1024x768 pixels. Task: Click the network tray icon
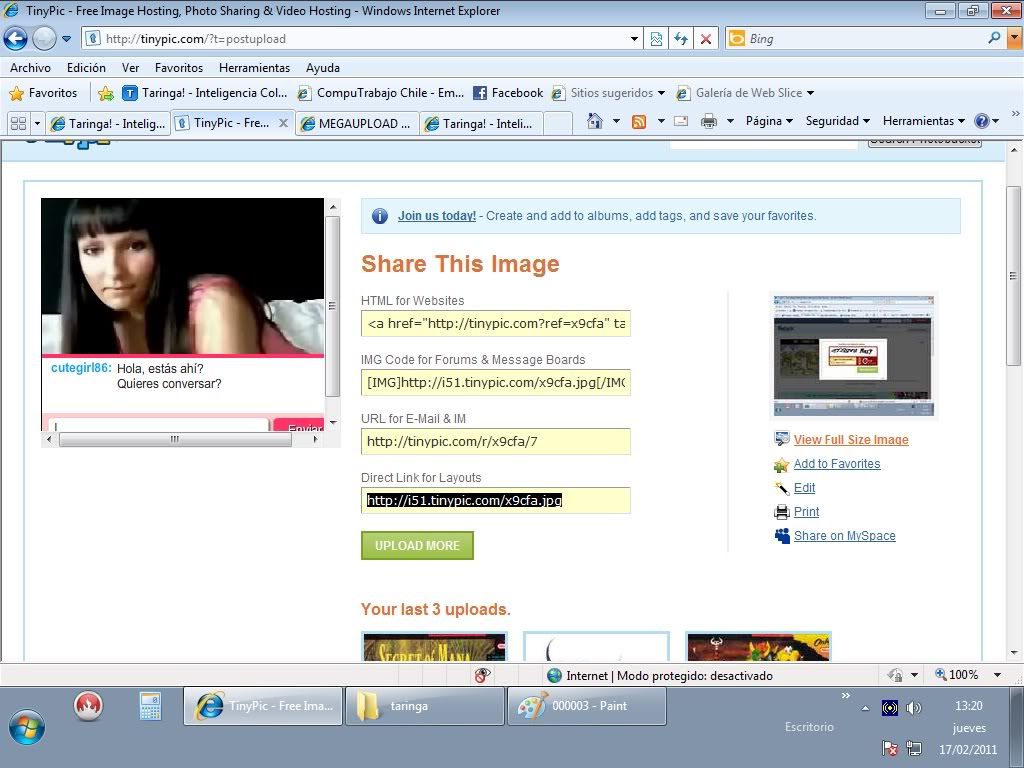pyautogui.click(x=914, y=748)
